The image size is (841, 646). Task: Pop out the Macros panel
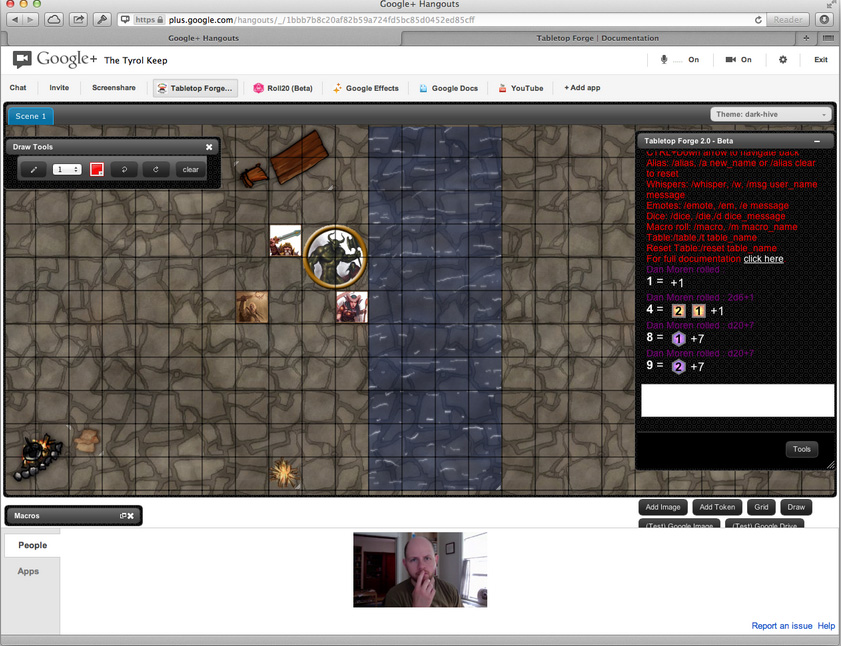[123, 516]
